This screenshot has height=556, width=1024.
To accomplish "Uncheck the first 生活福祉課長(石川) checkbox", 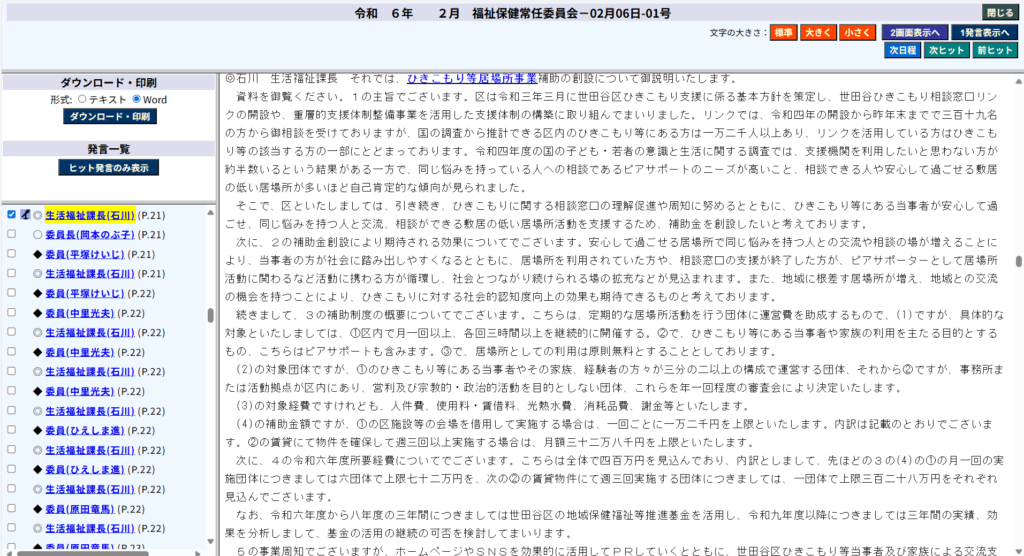I will tap(11, 215).
